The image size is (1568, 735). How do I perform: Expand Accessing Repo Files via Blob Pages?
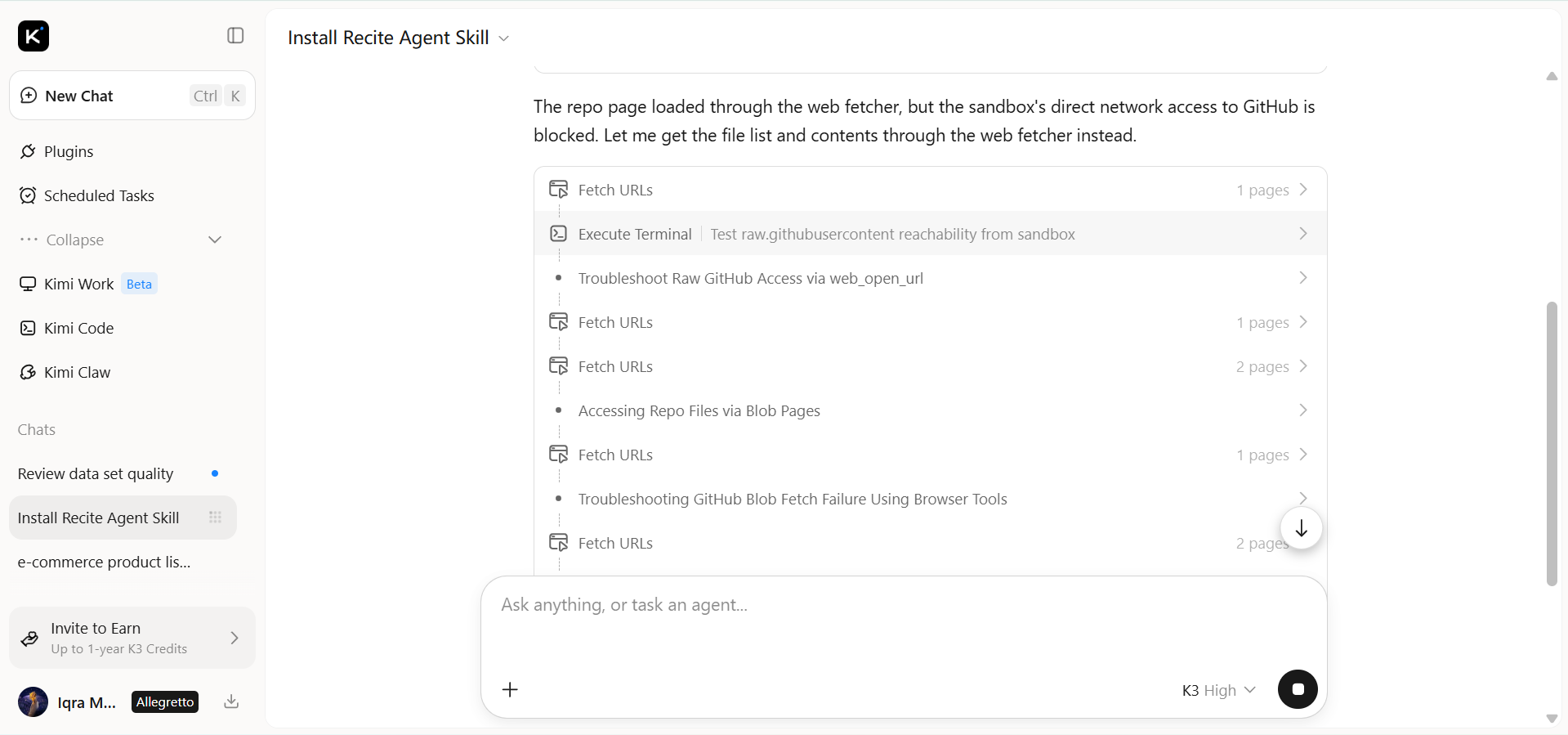[930, 410]
